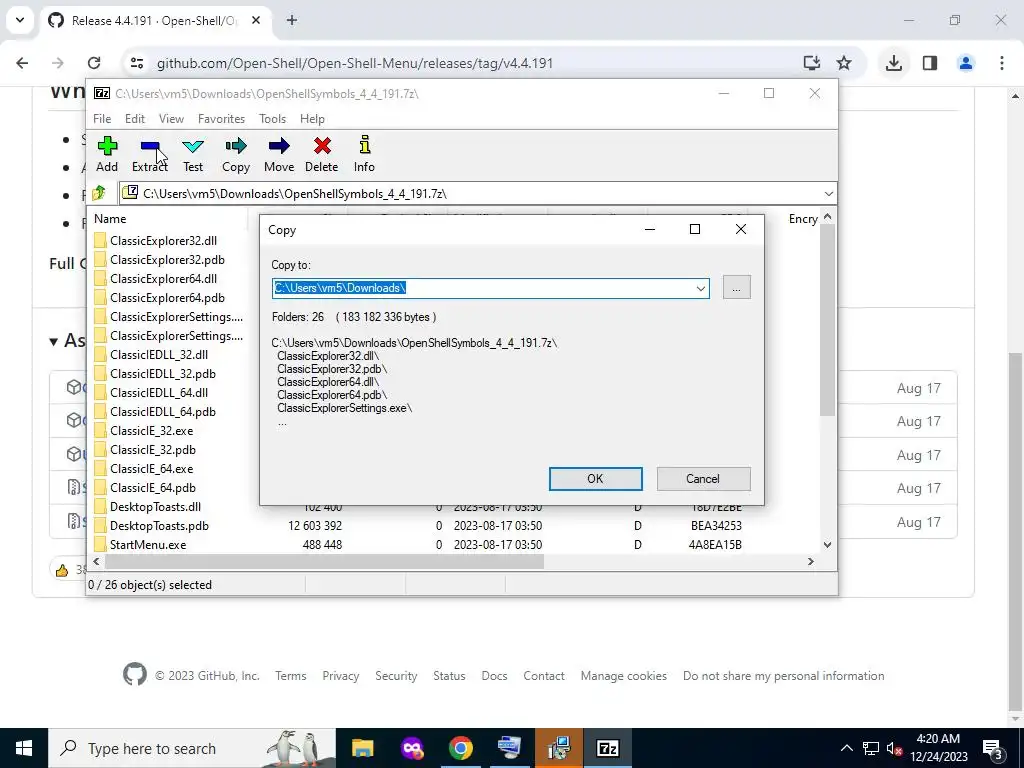Browse for destination with the ... button
1024x768 pixels.
click(737, 288)
